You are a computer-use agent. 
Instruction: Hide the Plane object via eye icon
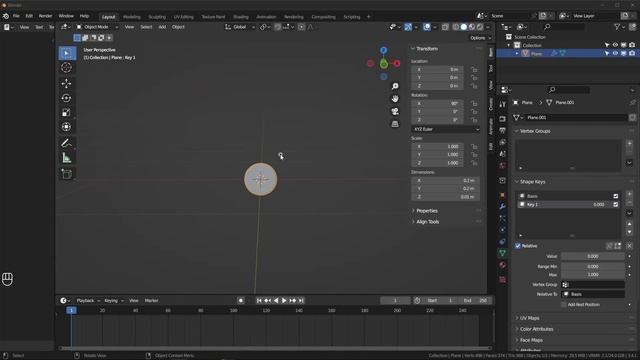point(615,53)
